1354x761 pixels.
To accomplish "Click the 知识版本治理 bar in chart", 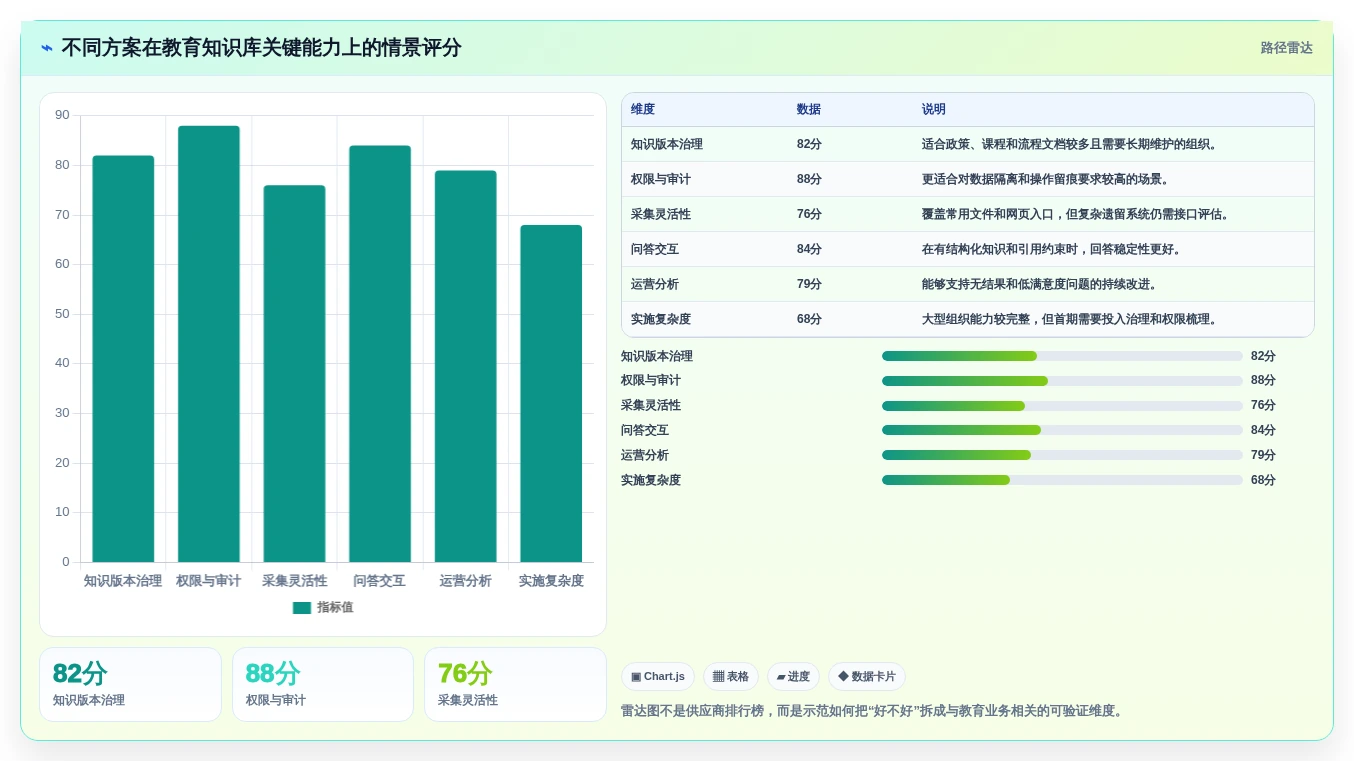I will 123,359.
